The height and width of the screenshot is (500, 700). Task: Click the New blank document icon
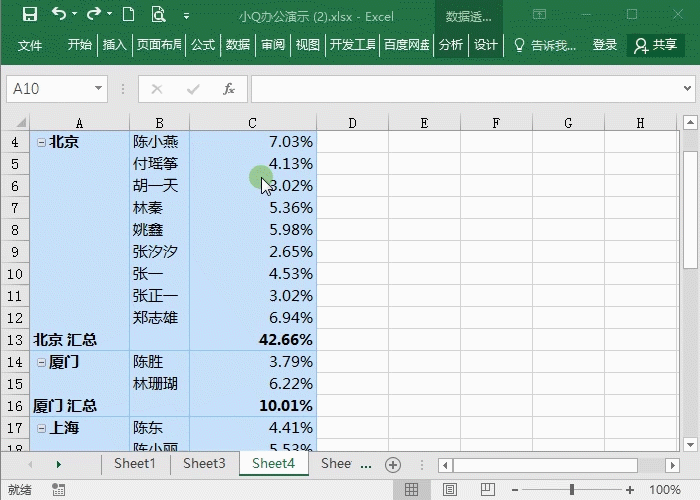coord(129,15)
